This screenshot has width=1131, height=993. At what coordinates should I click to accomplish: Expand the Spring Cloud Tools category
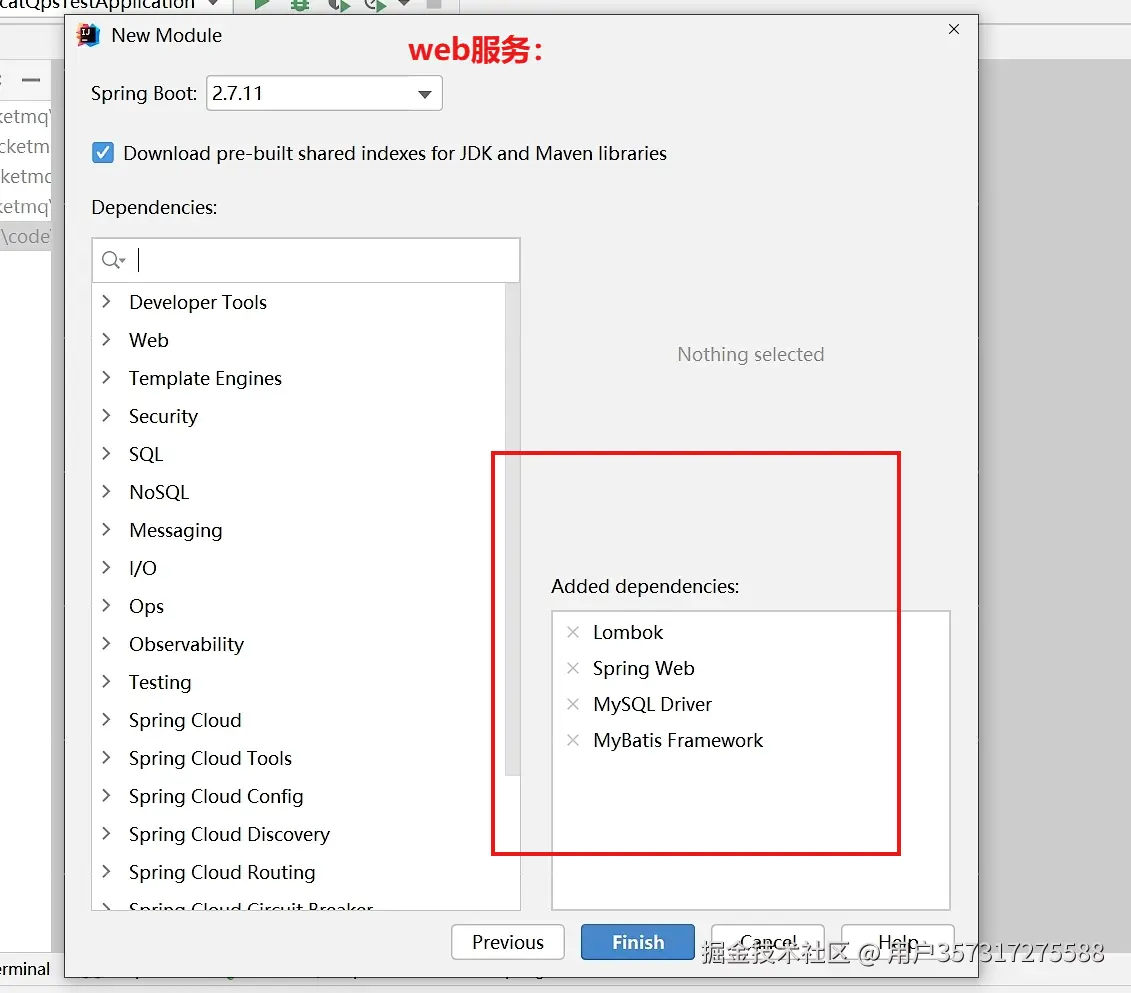[106, 757]
